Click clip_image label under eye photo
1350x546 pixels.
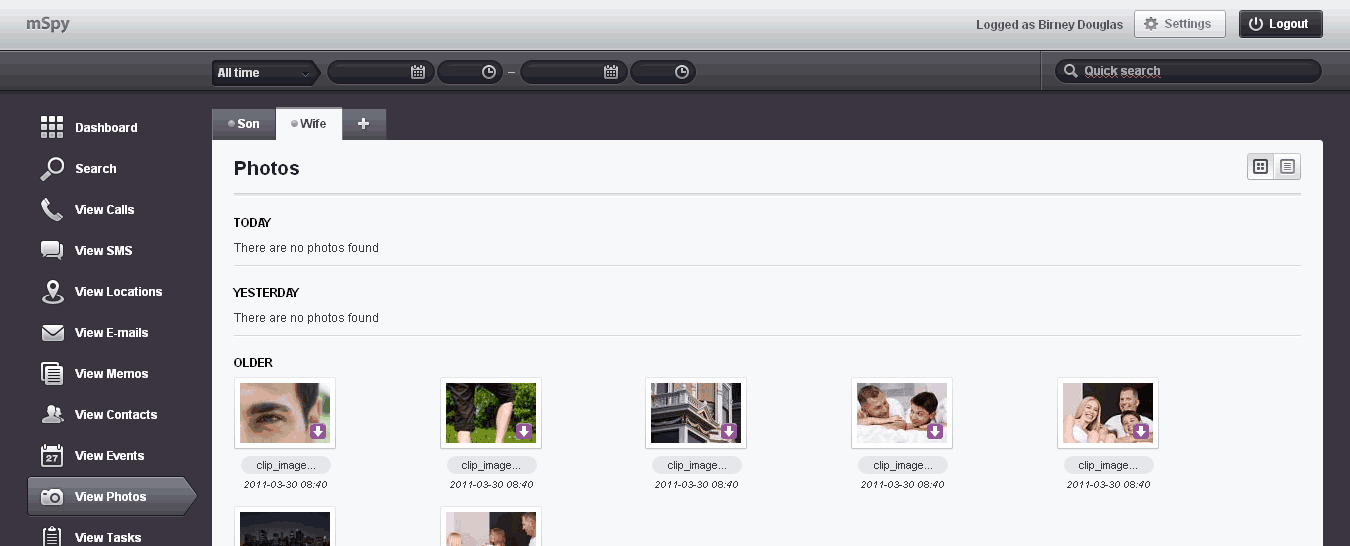[x=286, y=466]
